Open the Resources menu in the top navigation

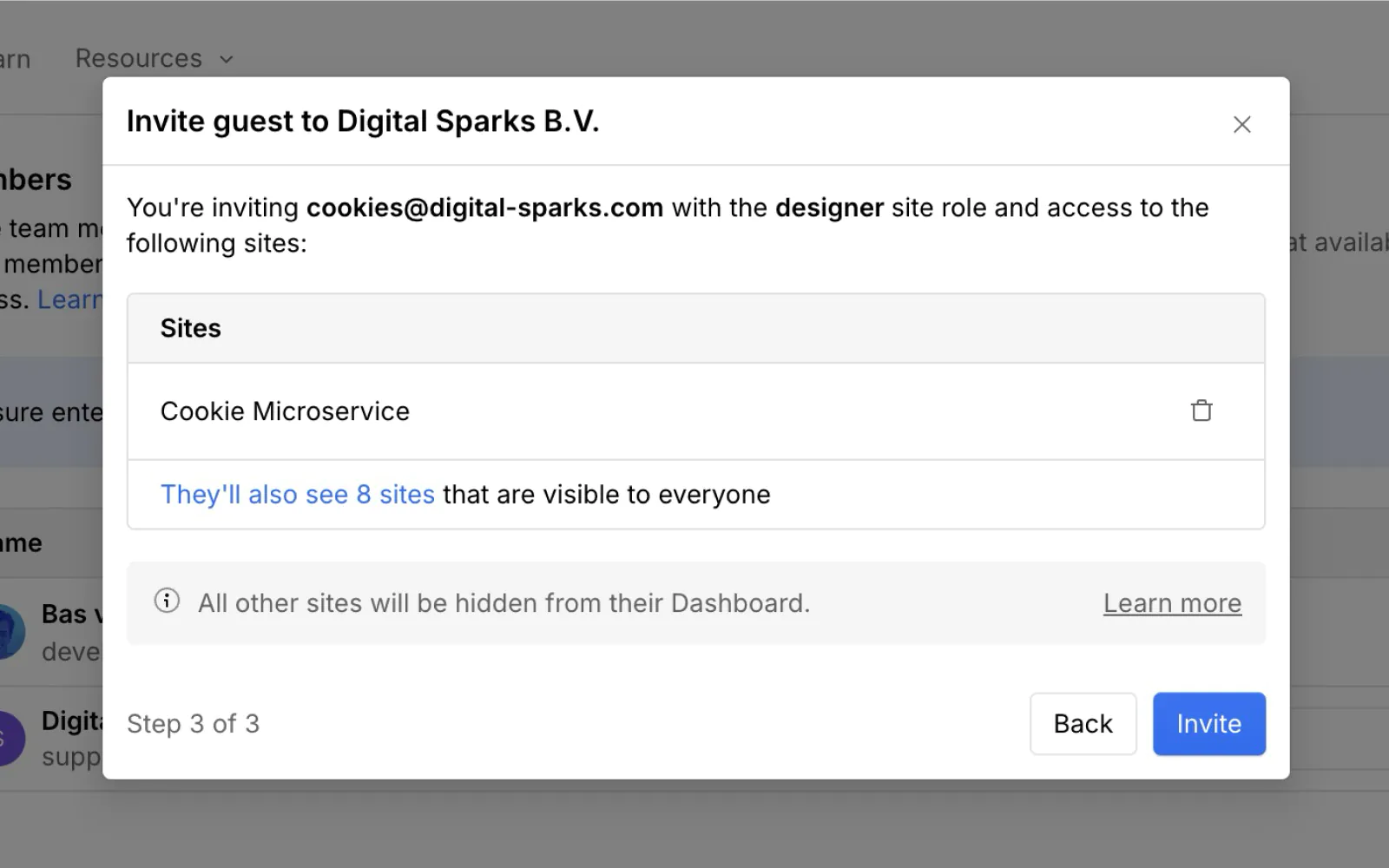(138, 58)
